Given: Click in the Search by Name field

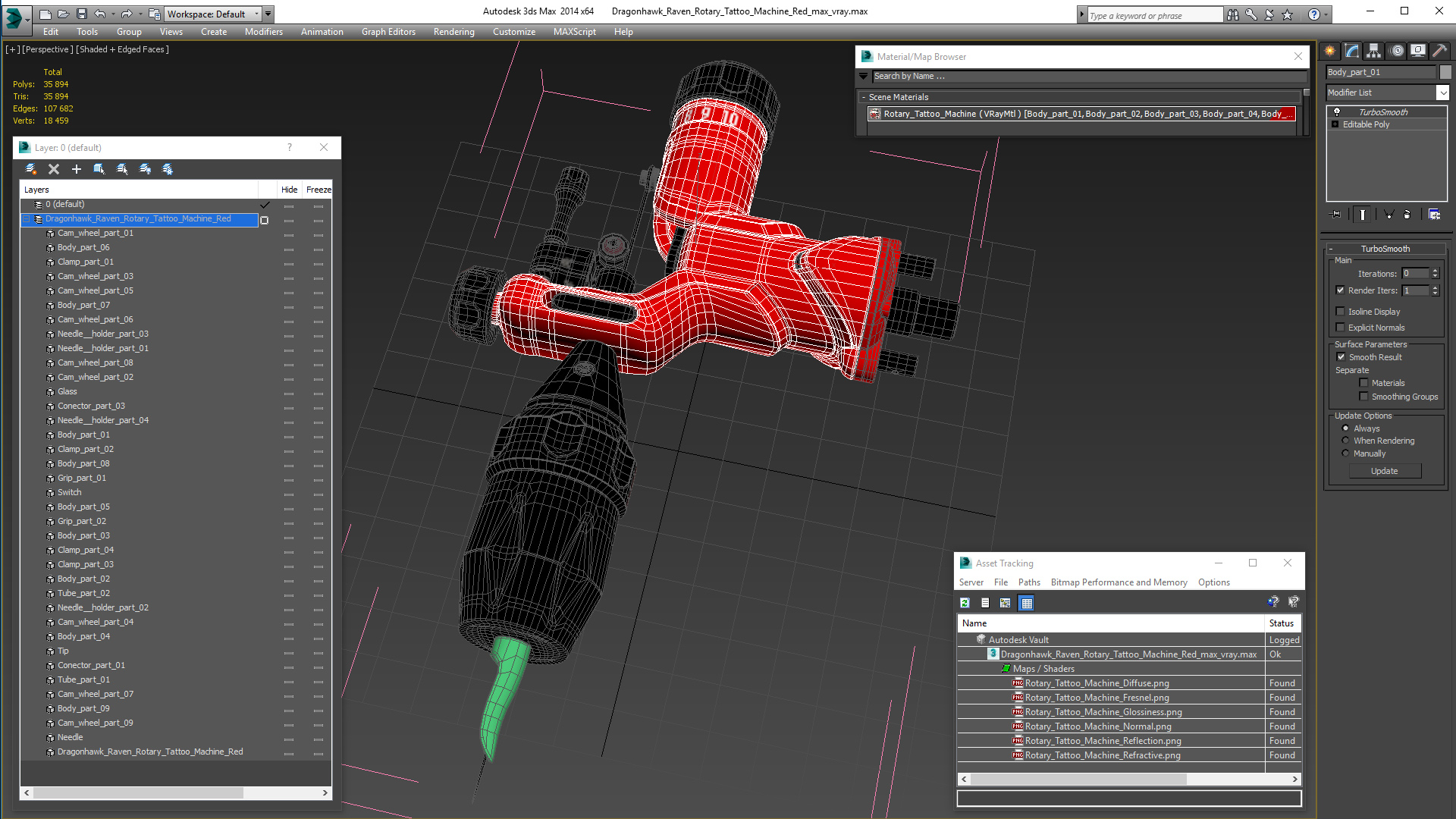Looking at the screenshot, I should 1089,76.
